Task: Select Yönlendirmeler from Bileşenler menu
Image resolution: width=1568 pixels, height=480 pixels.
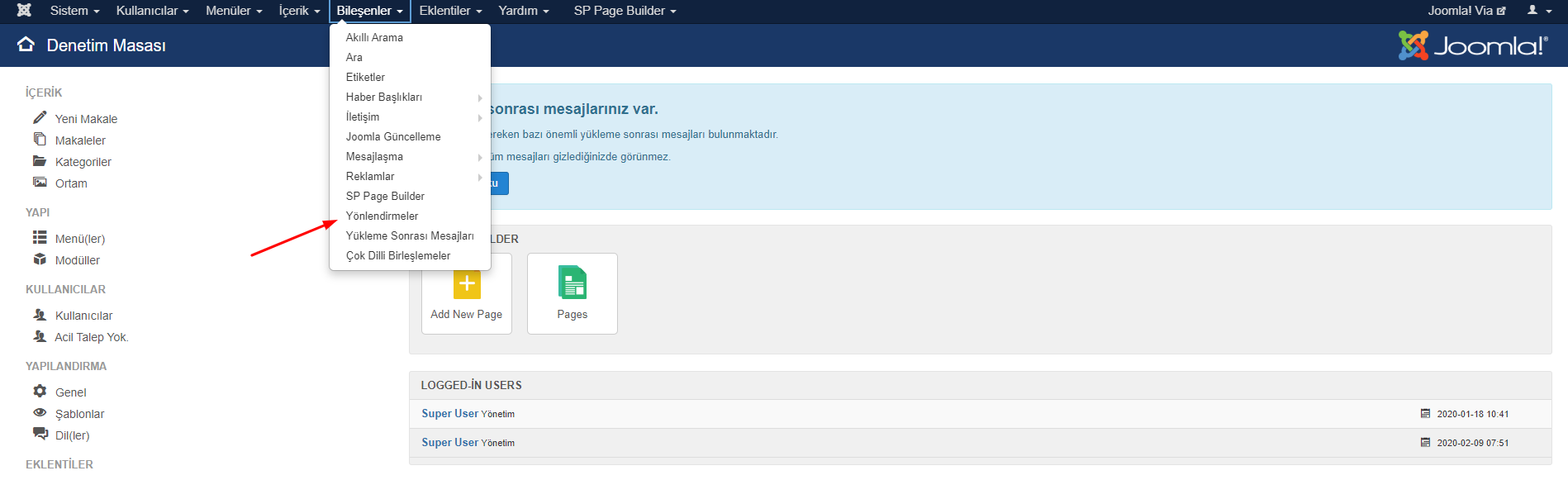Action: (382, 216)
